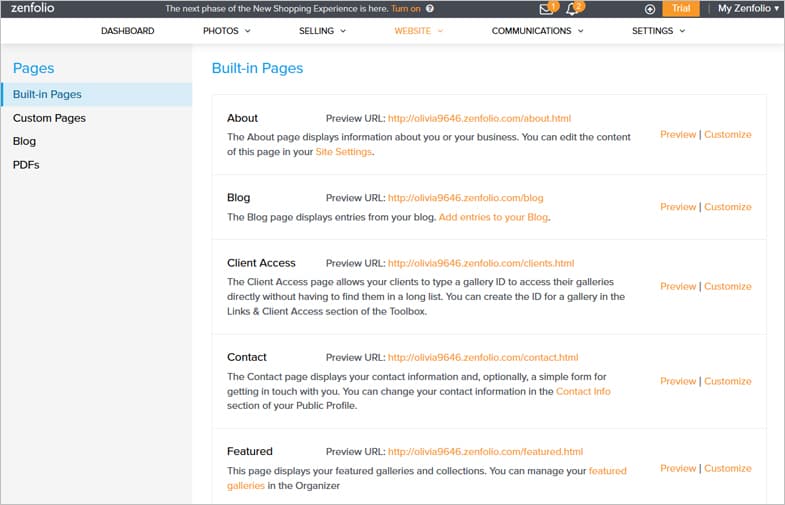Open the mail messages icon
The height and width of the screenshot is (505, 785).
click(546, 9)
